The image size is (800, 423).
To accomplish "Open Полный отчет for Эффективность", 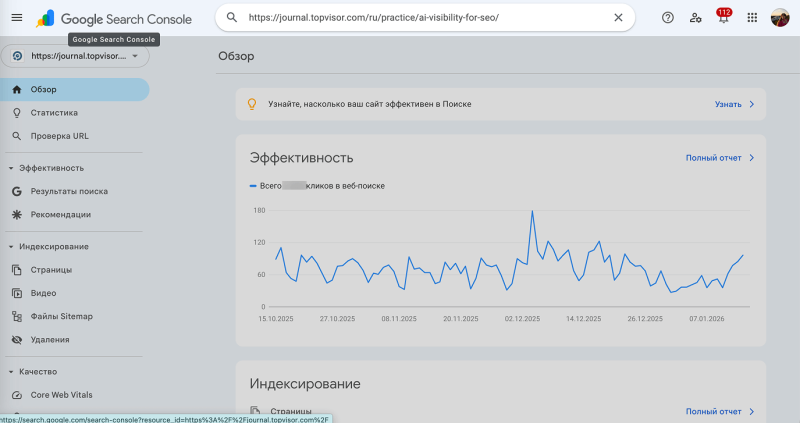I will click(713, 158).
